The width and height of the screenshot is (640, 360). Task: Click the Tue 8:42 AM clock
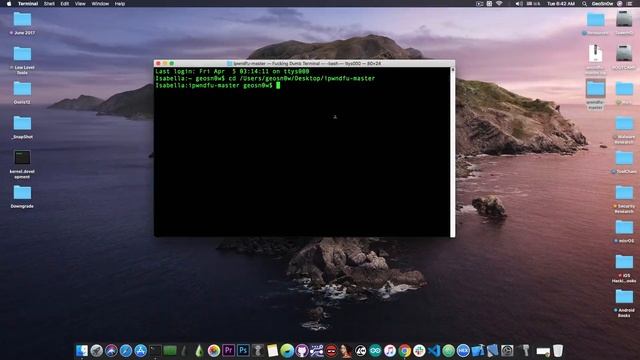[561, 4]
